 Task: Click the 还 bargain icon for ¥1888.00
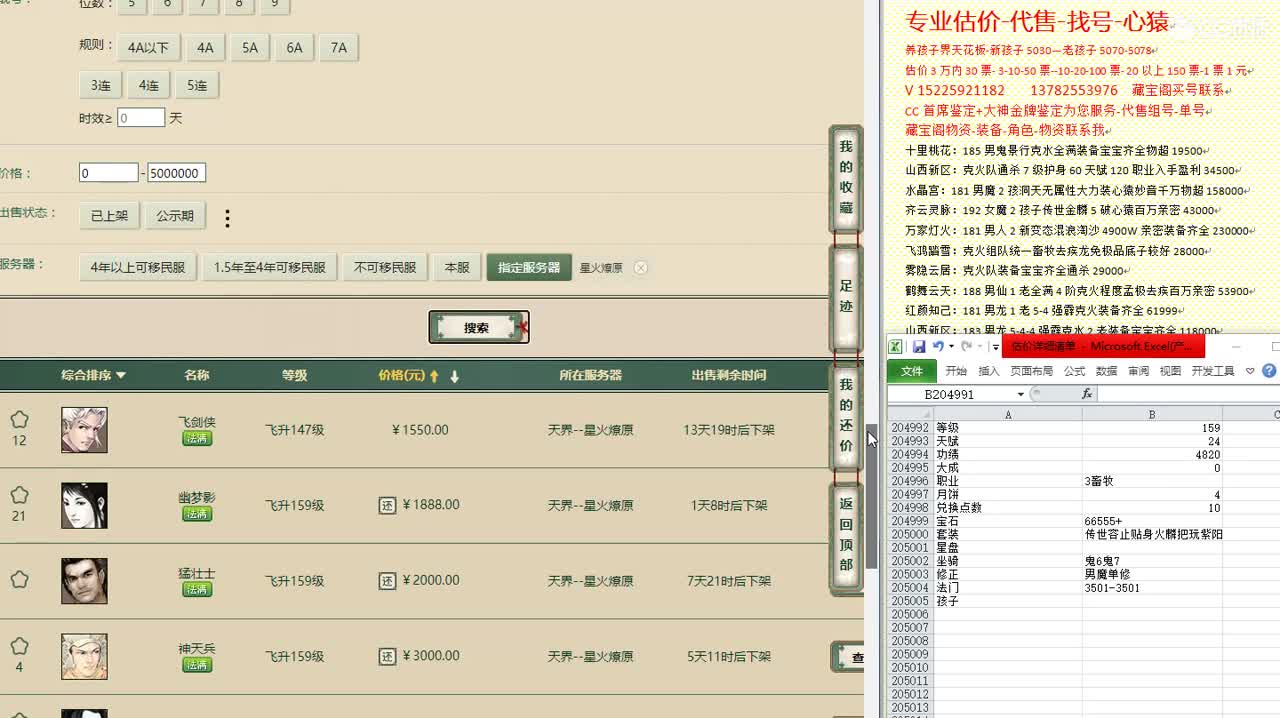(x=388, y=505)
